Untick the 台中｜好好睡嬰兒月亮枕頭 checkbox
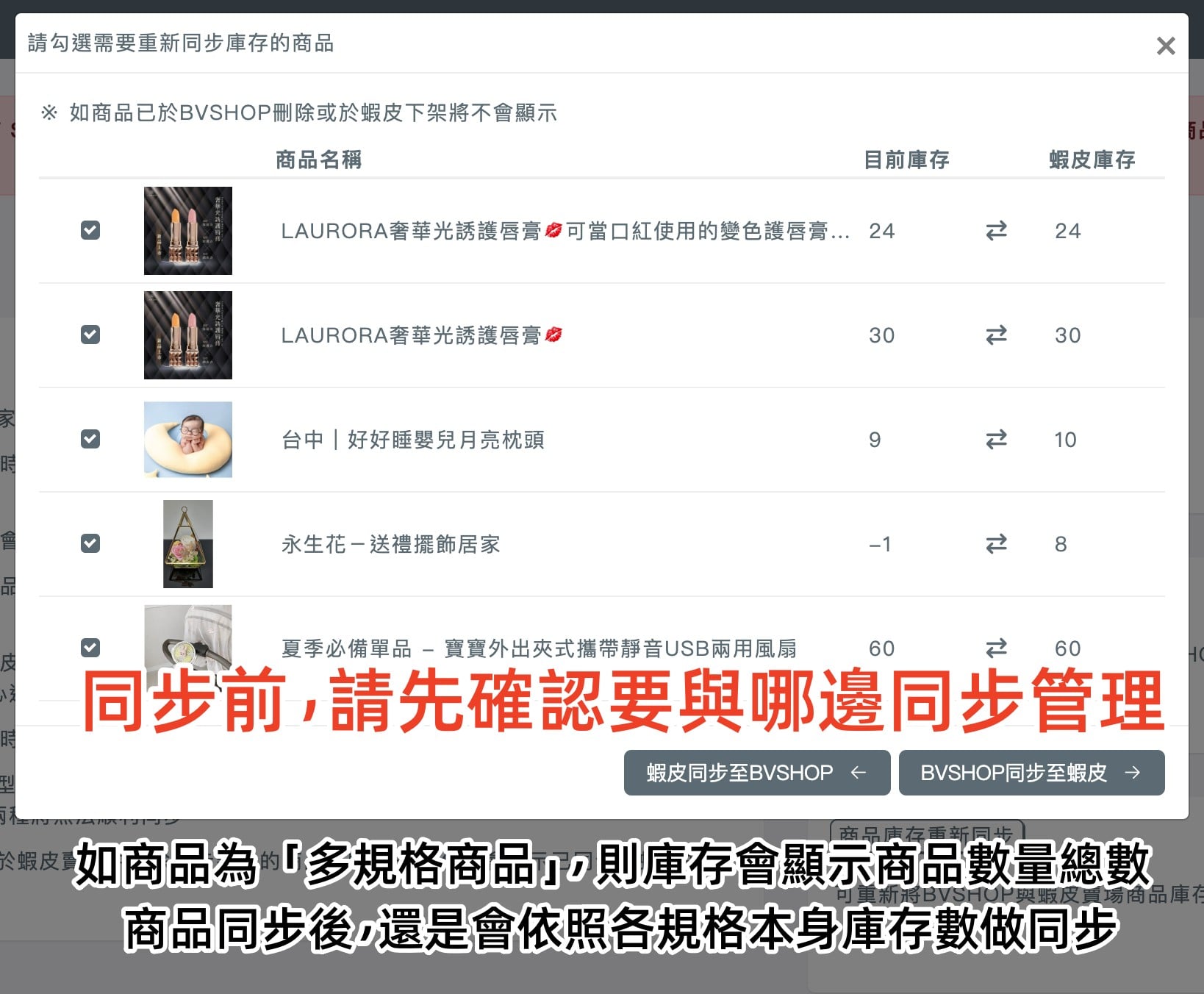 point(90,439)
